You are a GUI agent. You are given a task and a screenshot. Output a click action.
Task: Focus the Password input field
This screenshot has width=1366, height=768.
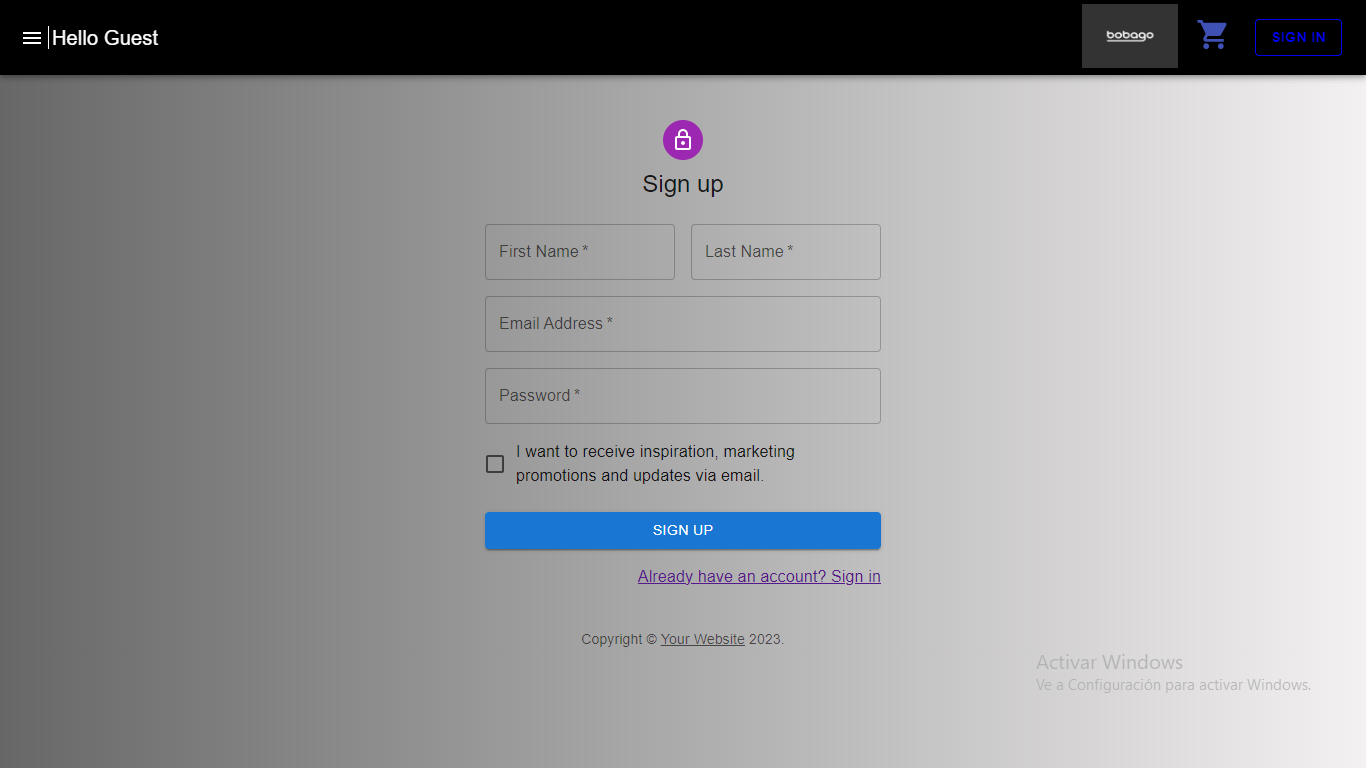tap(683, 396)
